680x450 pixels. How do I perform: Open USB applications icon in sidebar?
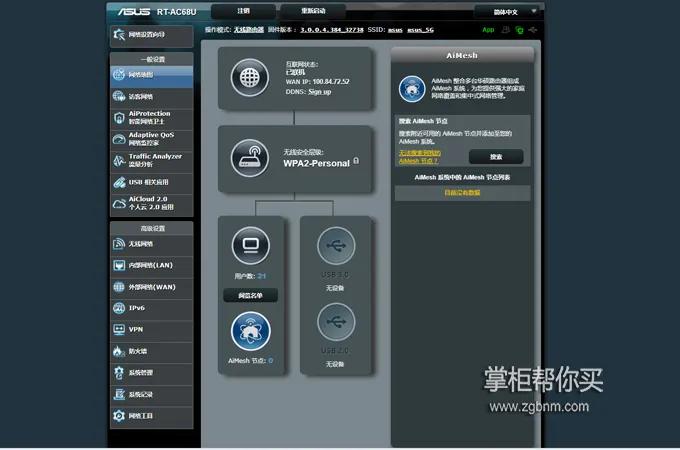click(119, 182)
